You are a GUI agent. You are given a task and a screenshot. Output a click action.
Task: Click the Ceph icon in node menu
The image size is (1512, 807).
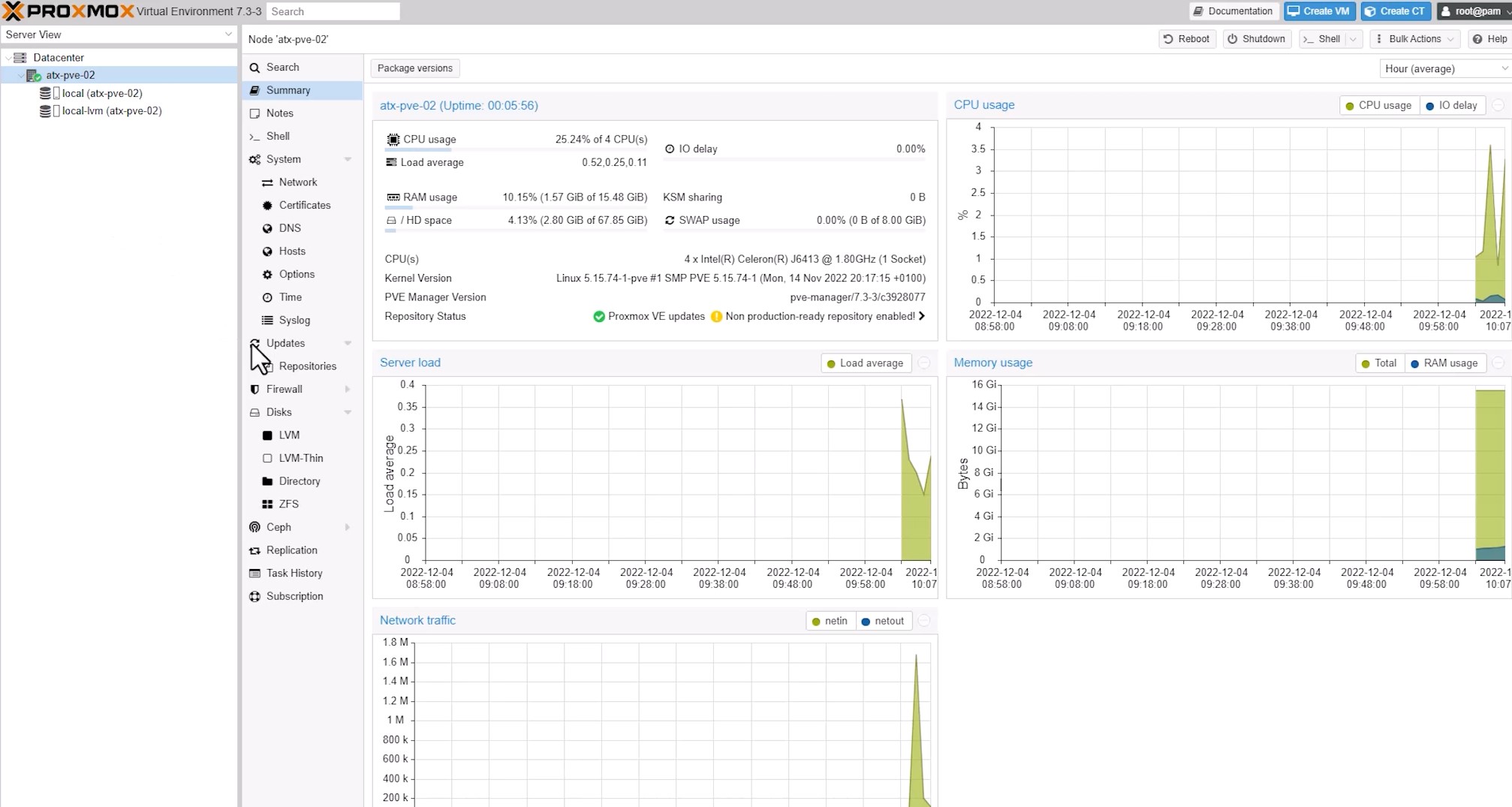(x=255, y=527)
